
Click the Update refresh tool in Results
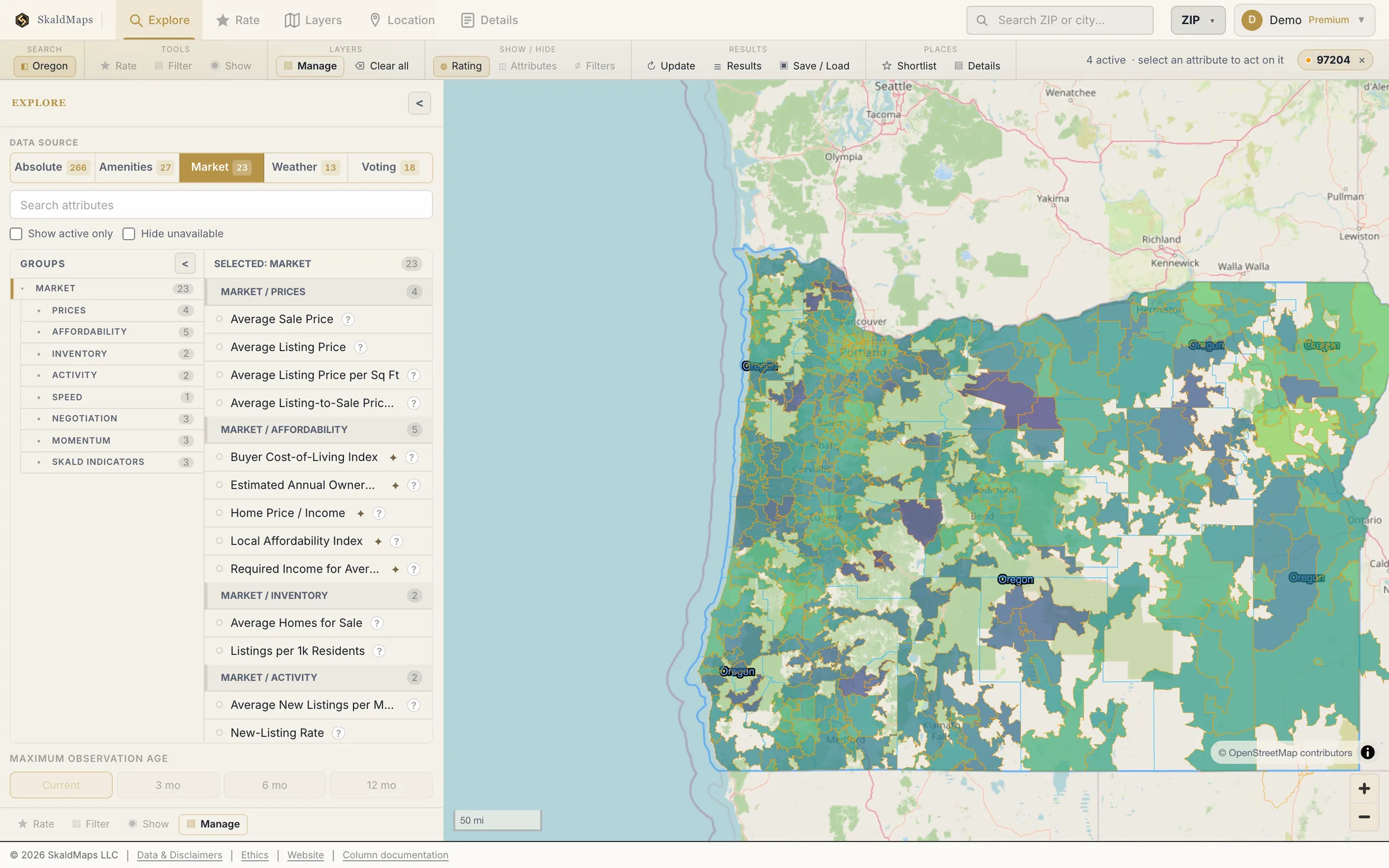click(671, 66)
